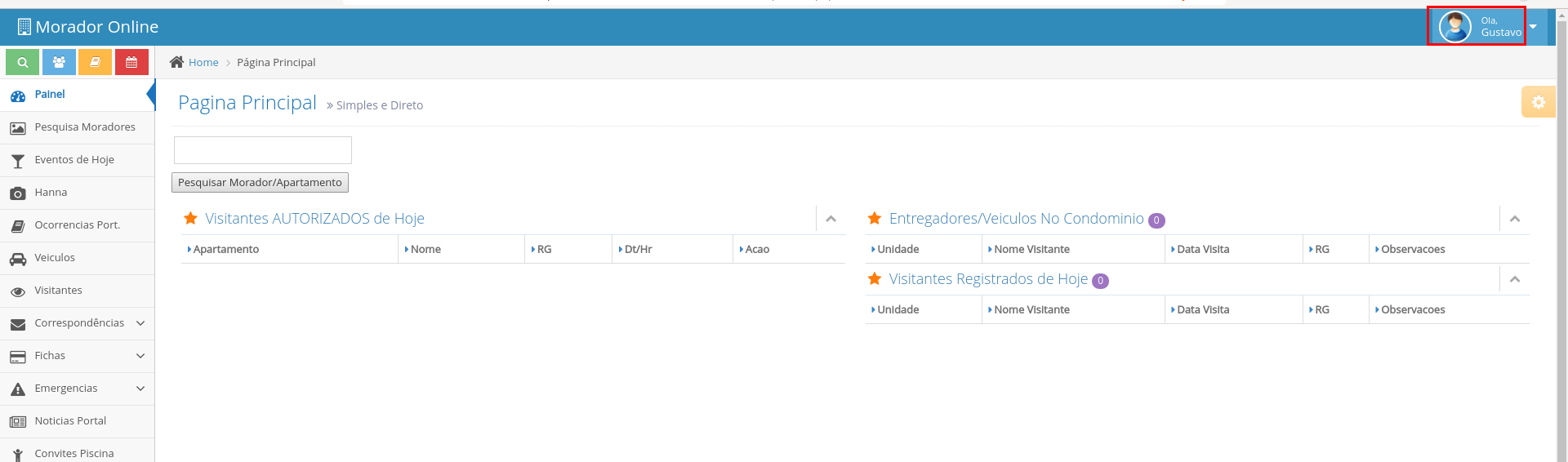Open Noticias Portal sidebar item

78,421
